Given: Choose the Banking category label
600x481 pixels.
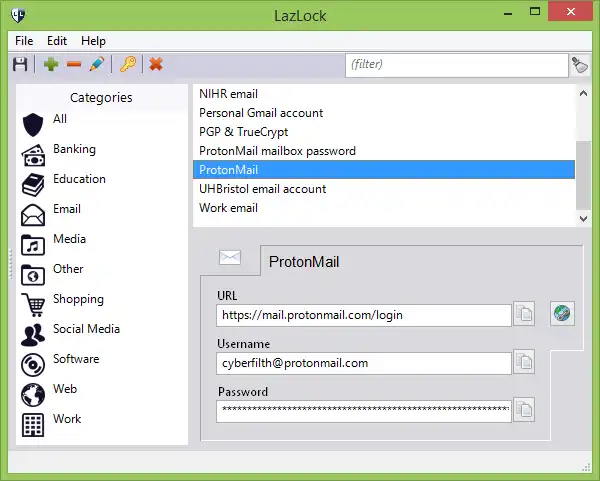Looking at the screenshot, I should (x=75, y=149).
